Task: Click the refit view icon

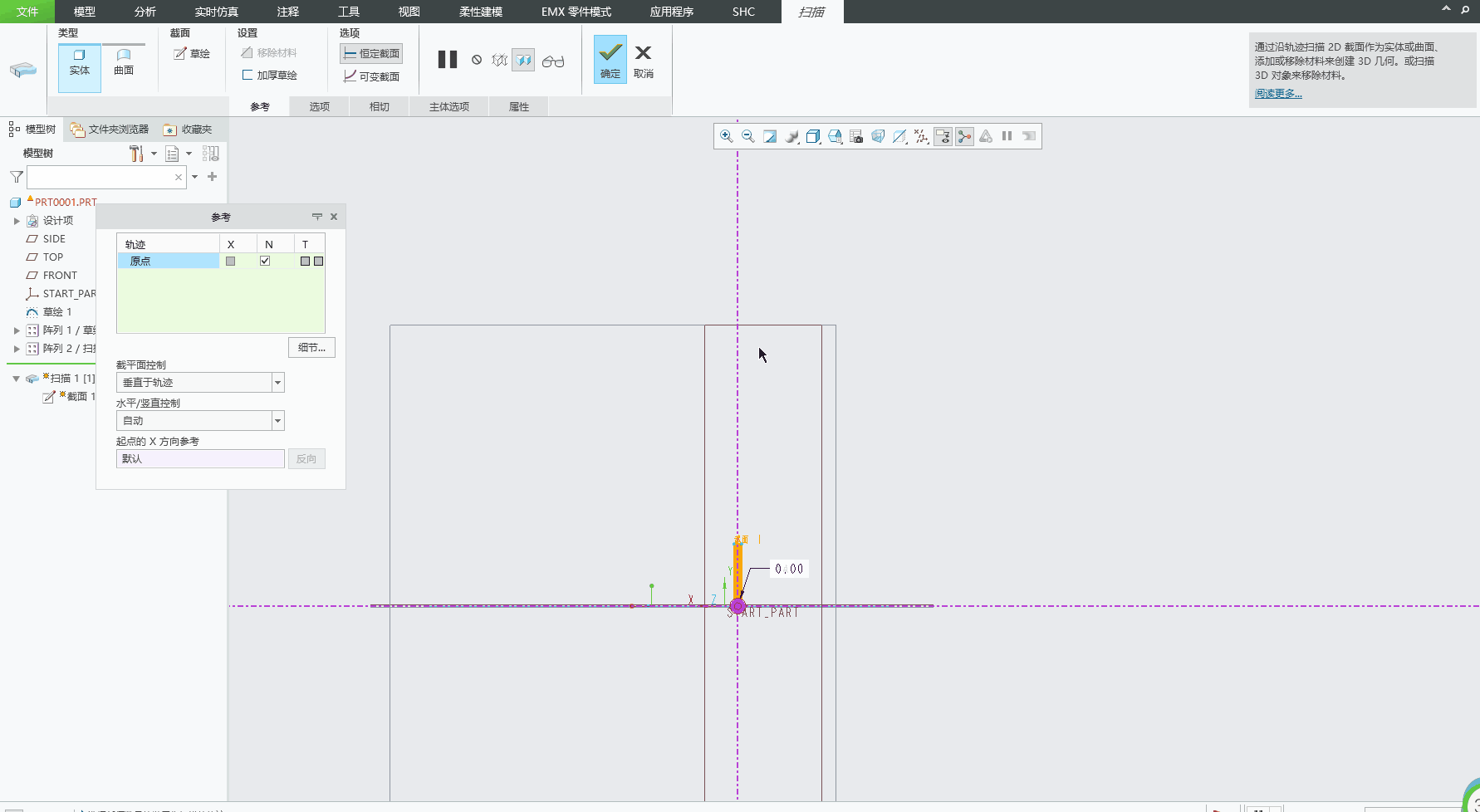Action: (770, 136)
